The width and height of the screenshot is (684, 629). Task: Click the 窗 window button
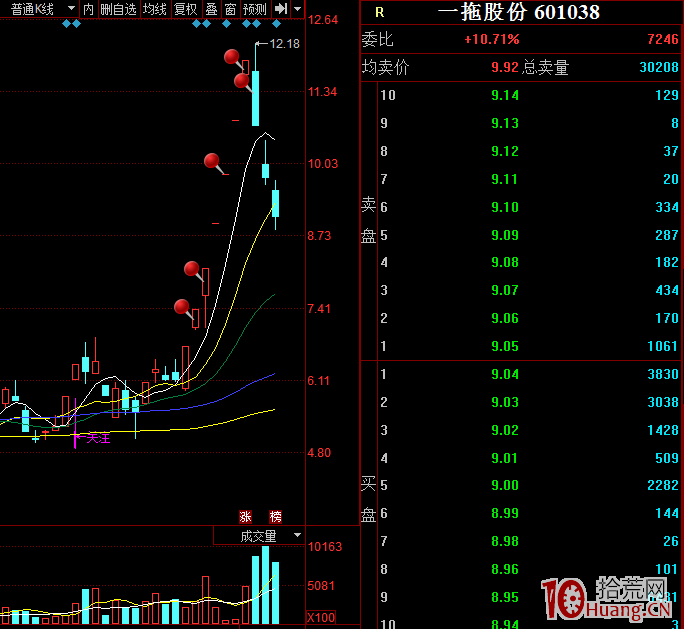point(230,9)
